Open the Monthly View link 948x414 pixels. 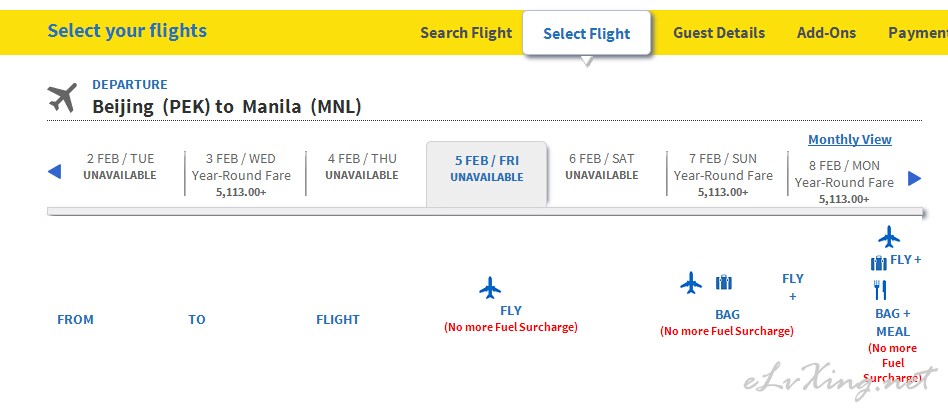[x=849, y=140]
